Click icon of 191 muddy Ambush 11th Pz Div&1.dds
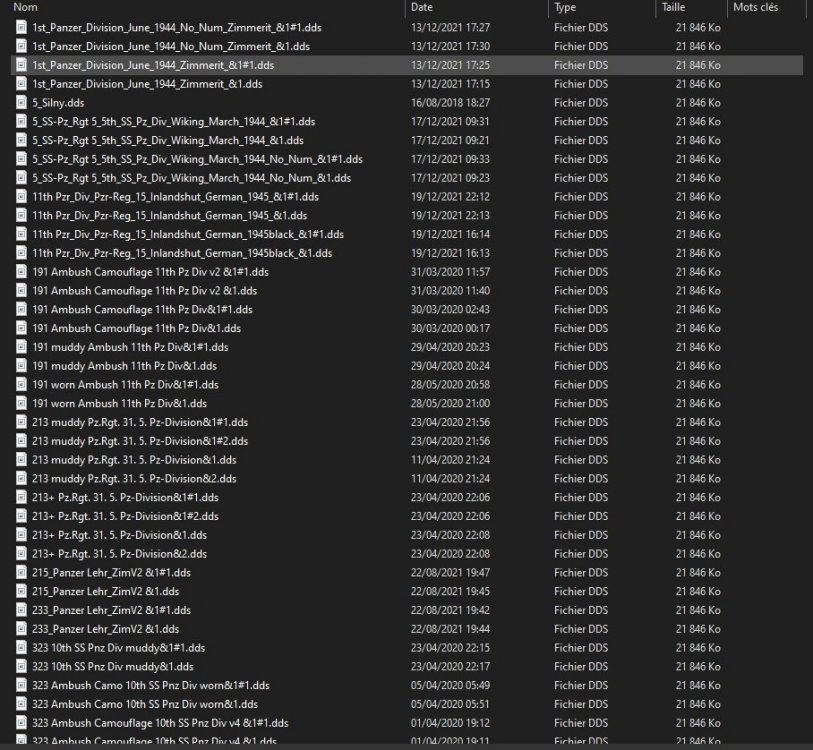813x750 pixels. 21,366
